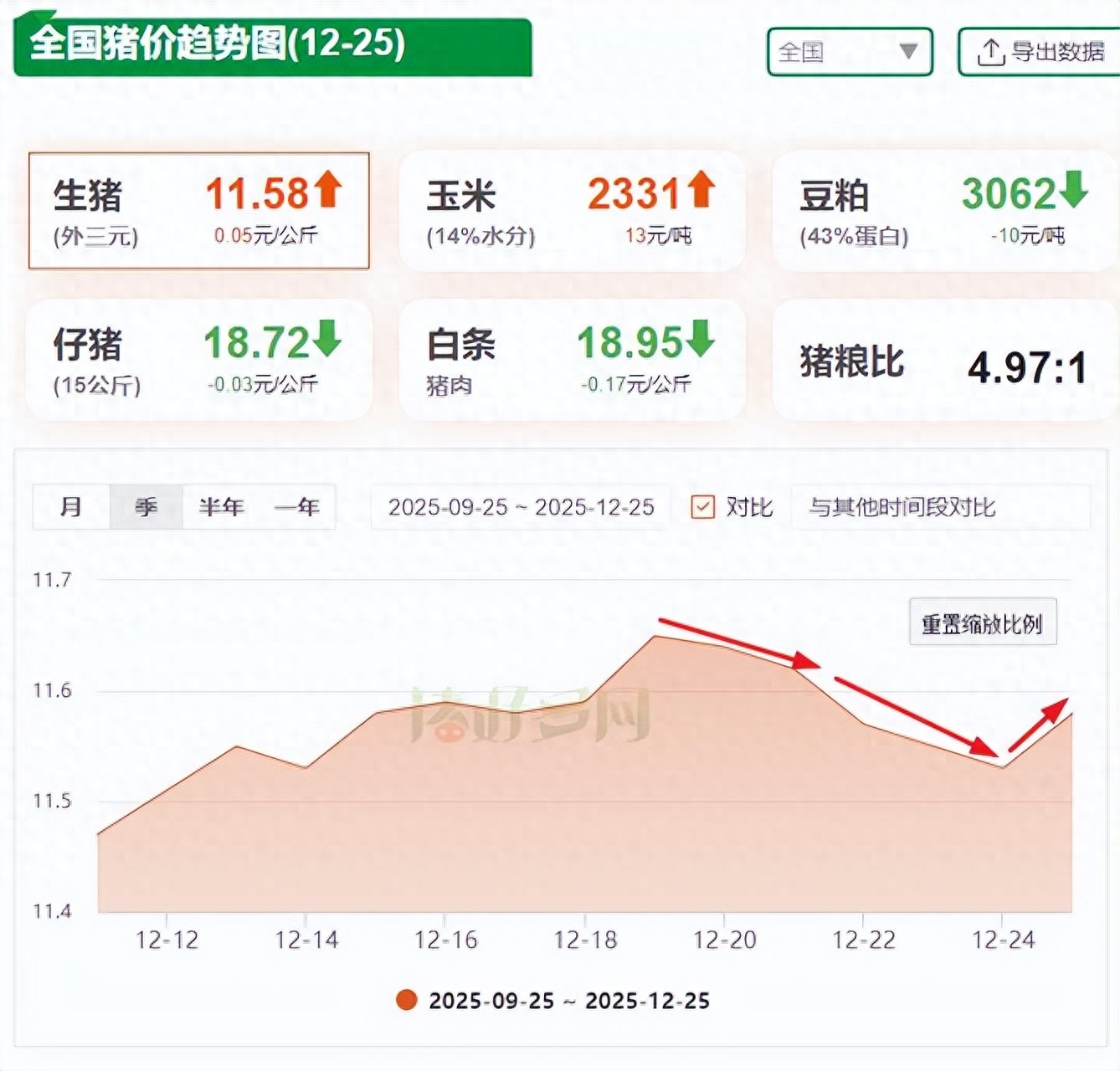Click the date range field 2025-09-25 ~ 2025-12-25
This screenshot has height=1071, width=1120.
(521, 507)
